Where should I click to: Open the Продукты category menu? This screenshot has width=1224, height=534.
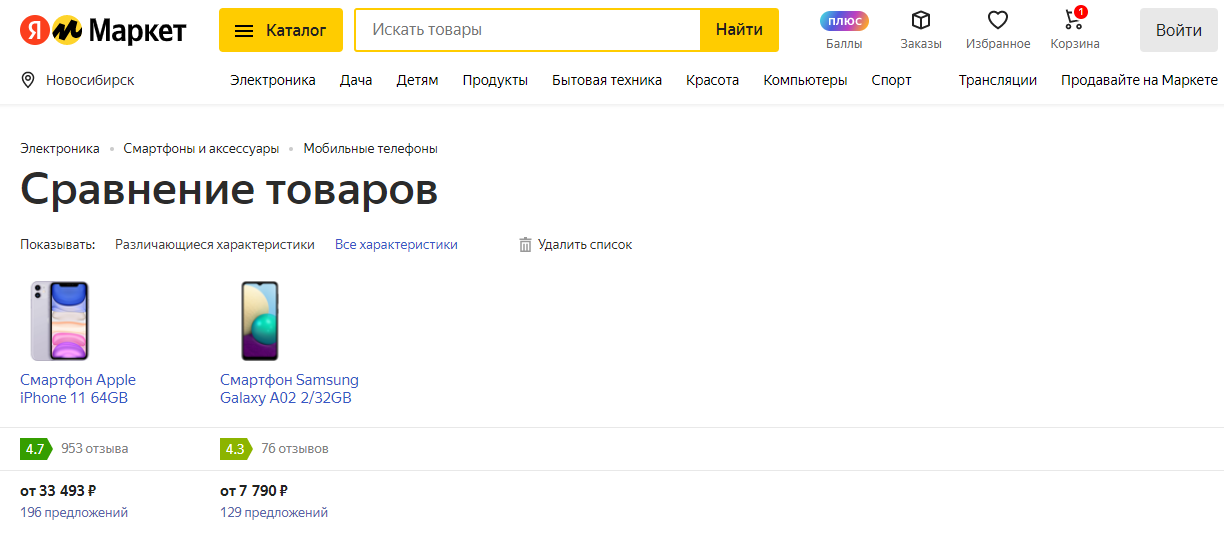tap(495, 80)
